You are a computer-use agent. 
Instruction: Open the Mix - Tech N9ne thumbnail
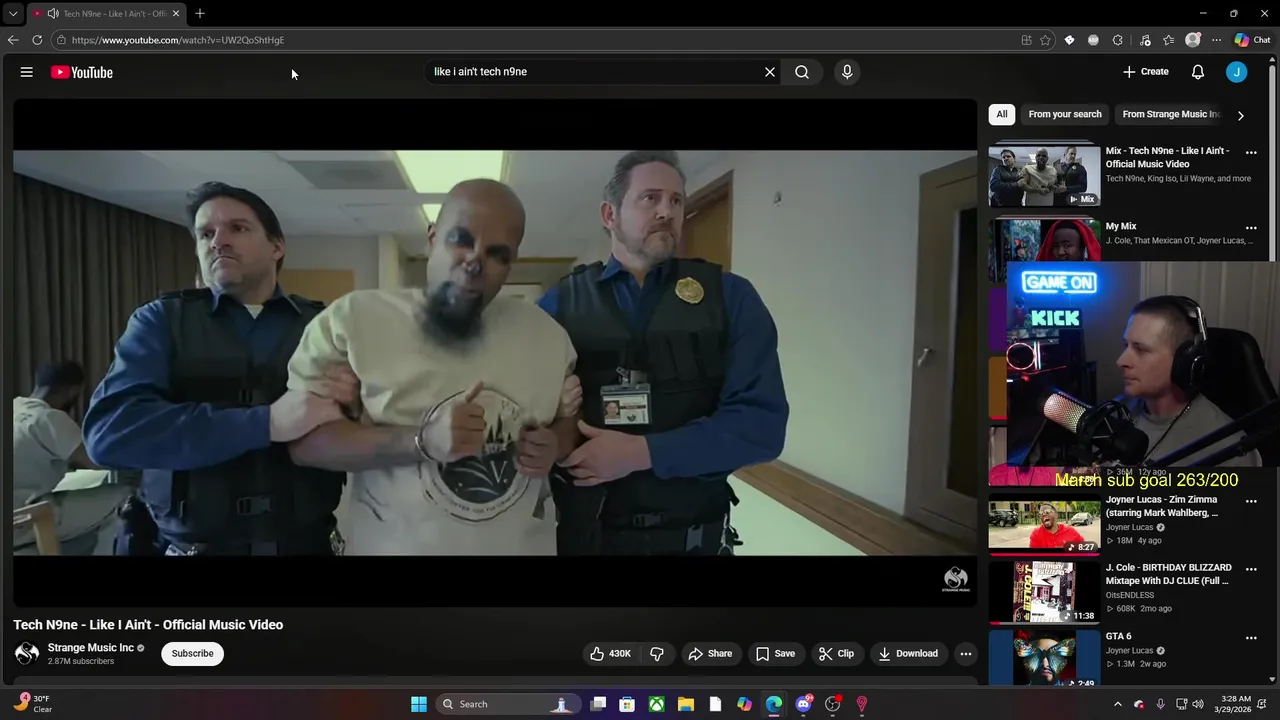[1044, 175]
